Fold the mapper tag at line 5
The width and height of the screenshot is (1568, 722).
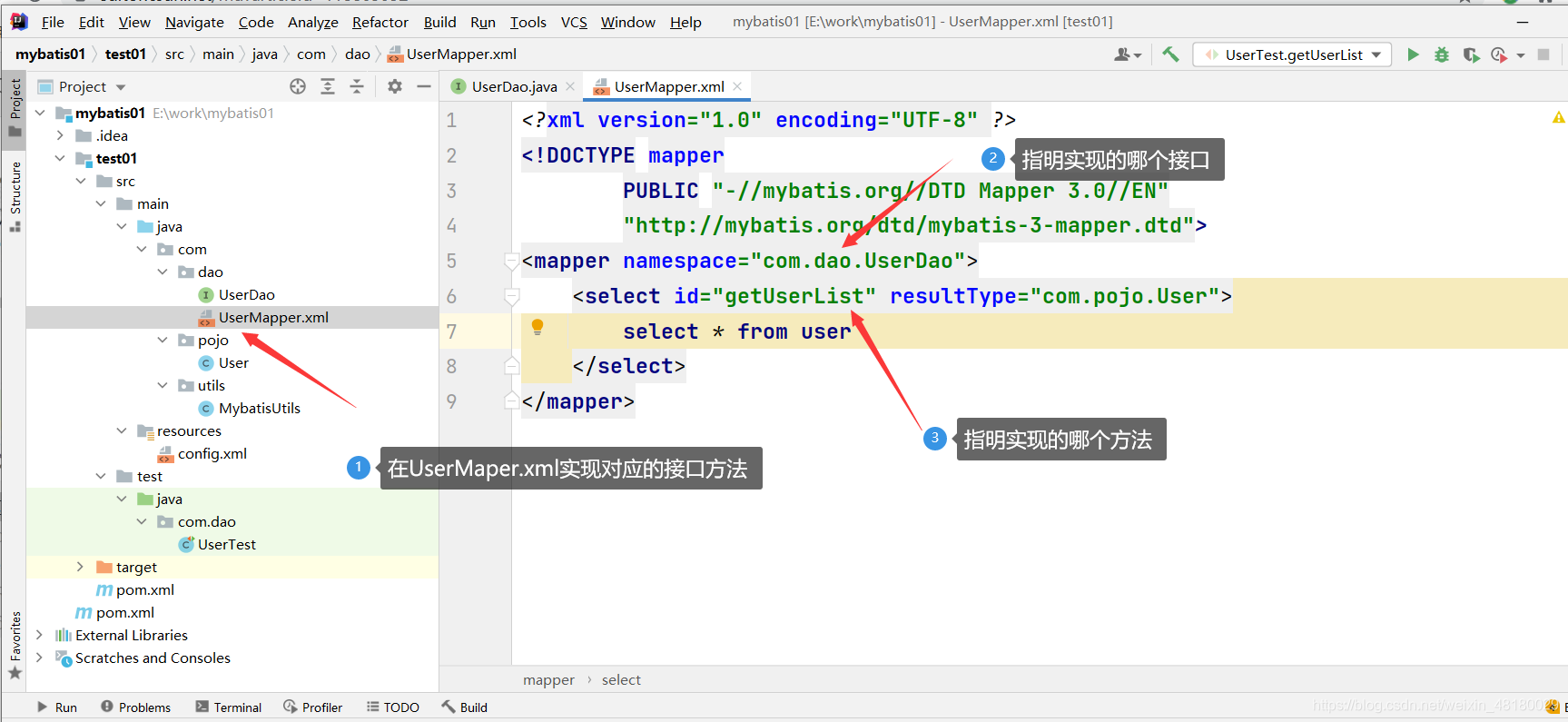point(511,262)
